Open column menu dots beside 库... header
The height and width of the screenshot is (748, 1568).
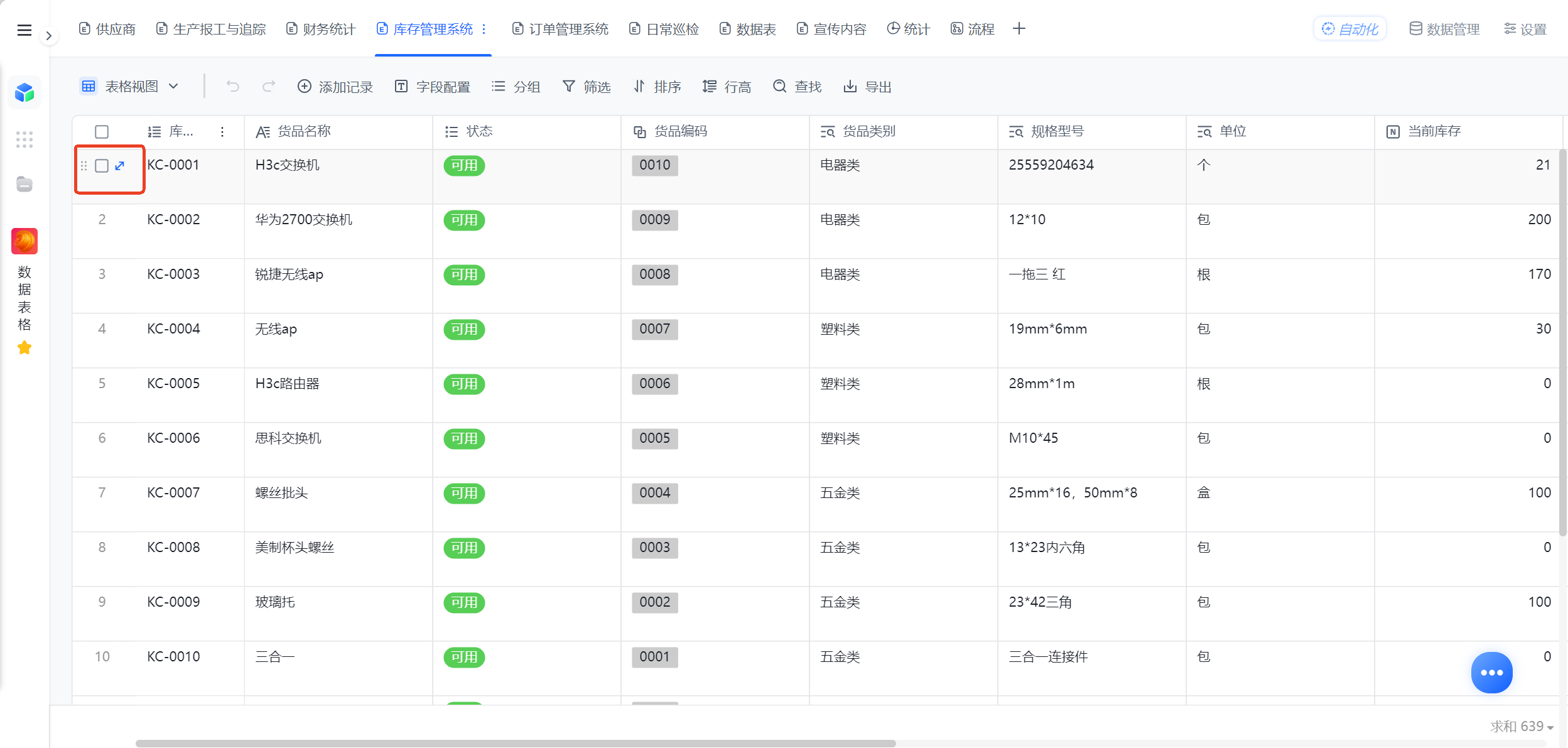(222, 132)
